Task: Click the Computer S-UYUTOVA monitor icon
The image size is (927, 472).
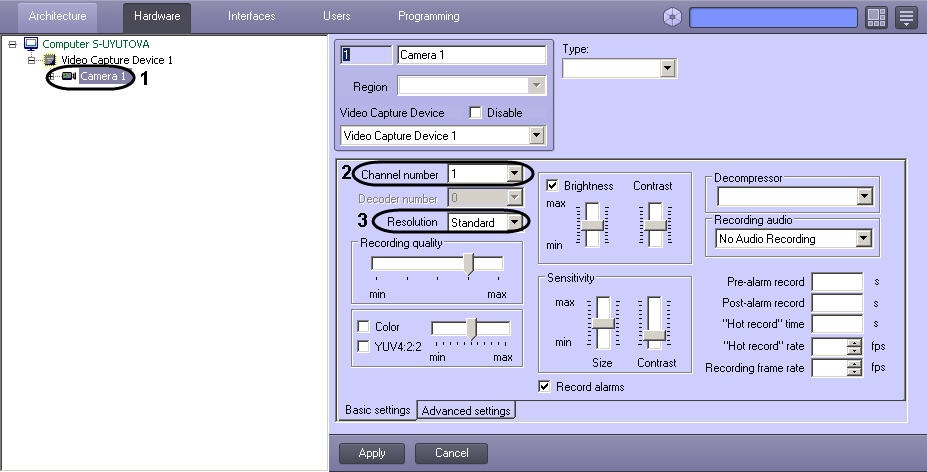Action: (x=30, y=44)
